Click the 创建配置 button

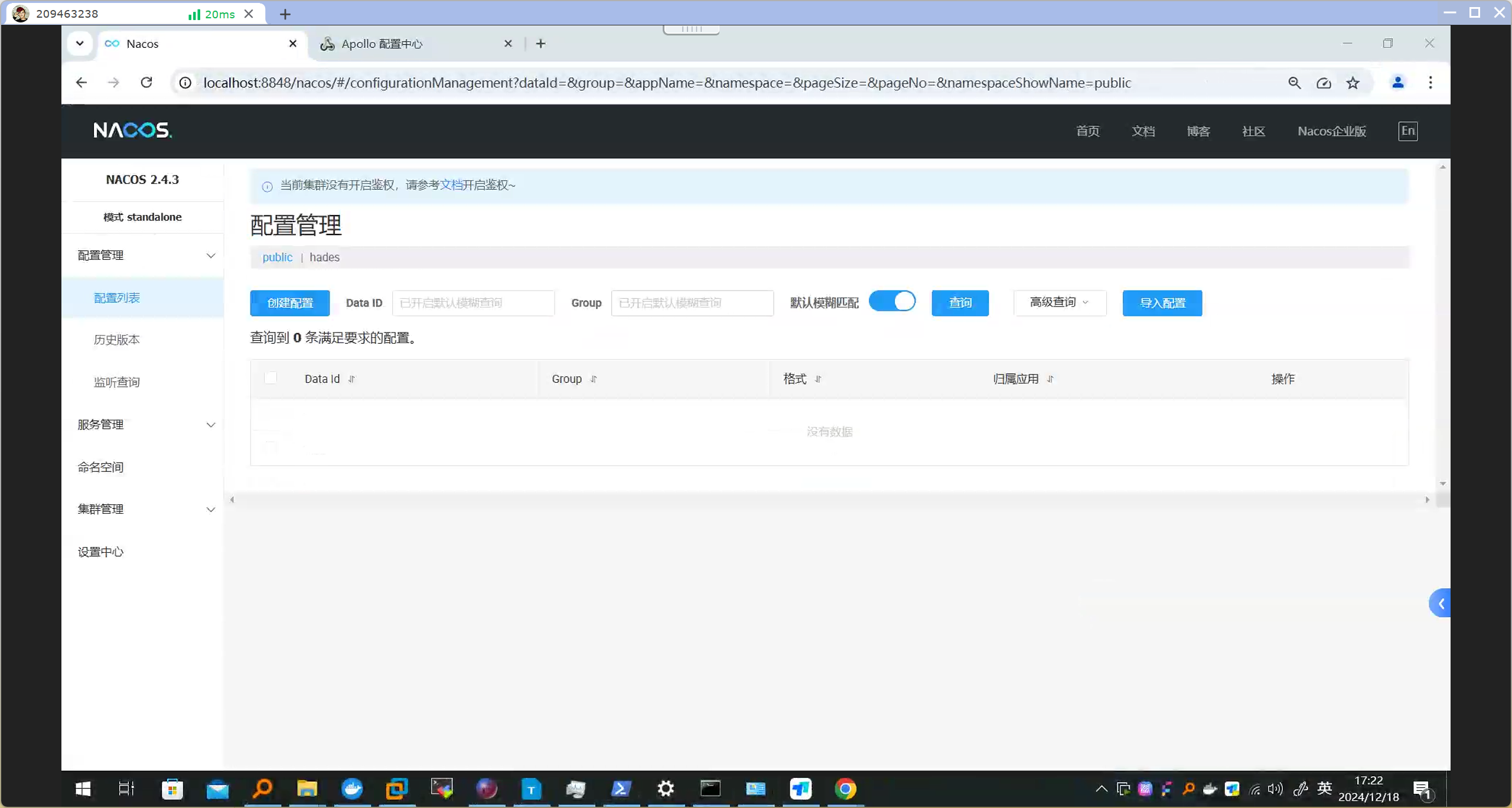[x=290, y=303]
